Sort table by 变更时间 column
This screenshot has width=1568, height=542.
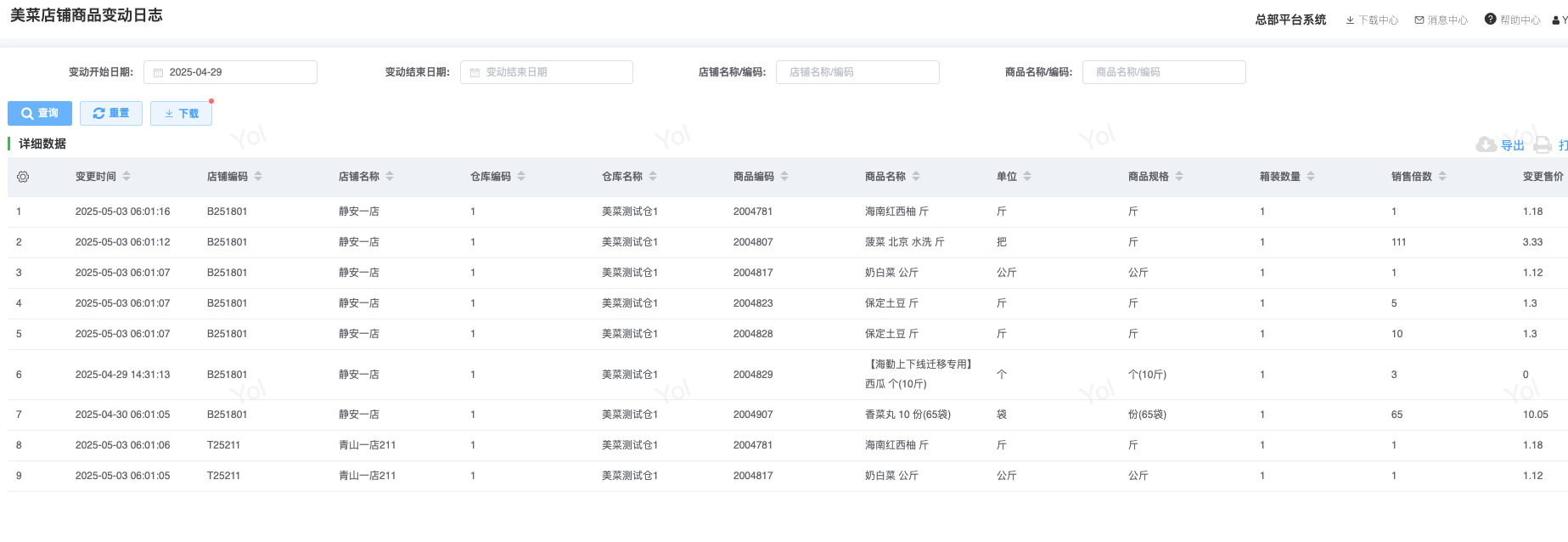pyautogui.click(x=126, y=177)
